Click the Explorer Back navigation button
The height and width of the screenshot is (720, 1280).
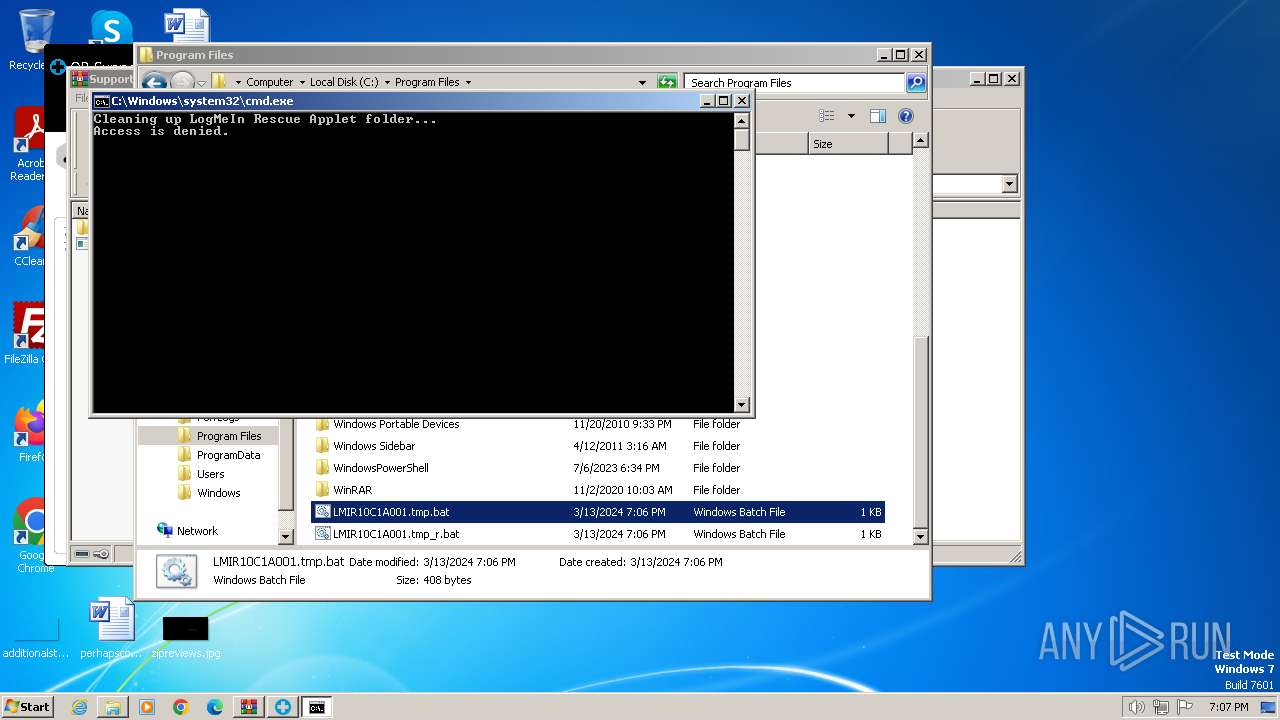tap(154, 82)
